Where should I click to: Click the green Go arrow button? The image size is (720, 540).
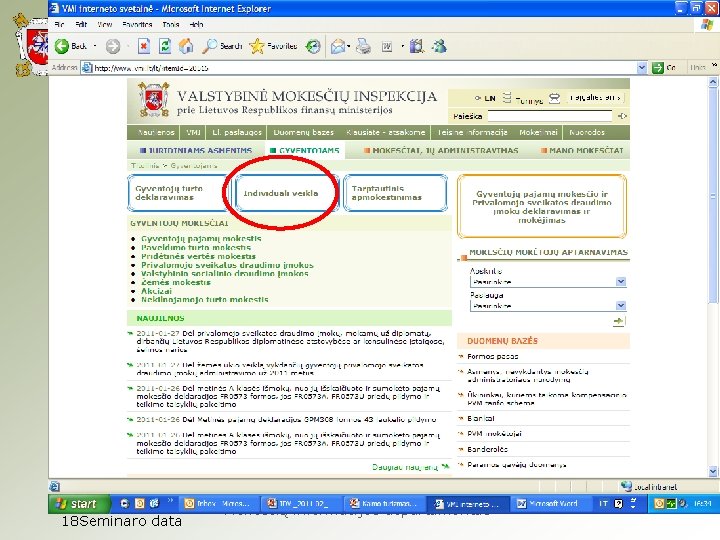click(x=658, y=68)
